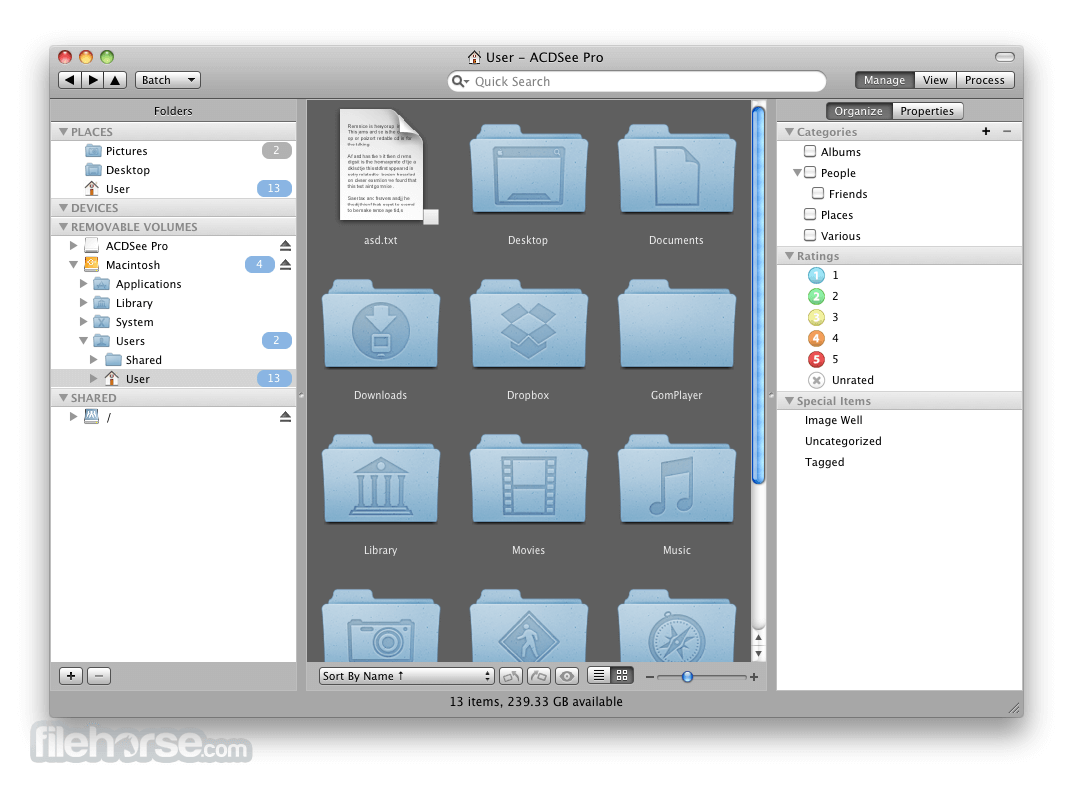Eject the Macintosh volume
The height and width of the screenshot is (793, 1092).
tap(286, 264)
